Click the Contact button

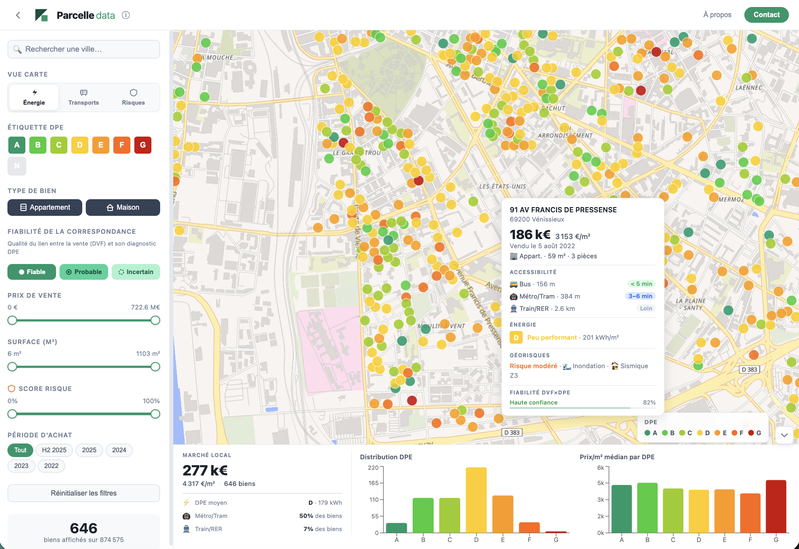click(x=766, y=15)
